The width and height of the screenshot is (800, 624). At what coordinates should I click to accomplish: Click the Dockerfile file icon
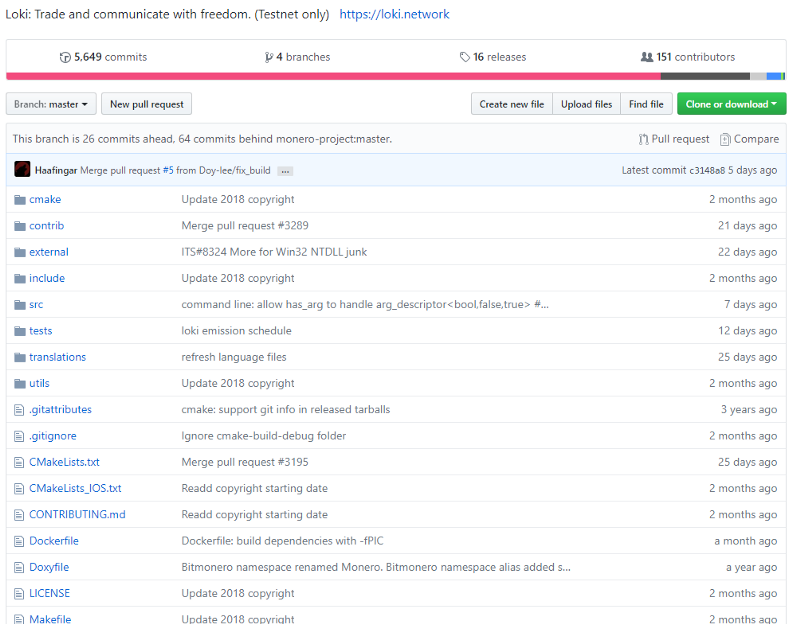pos(19,541)
